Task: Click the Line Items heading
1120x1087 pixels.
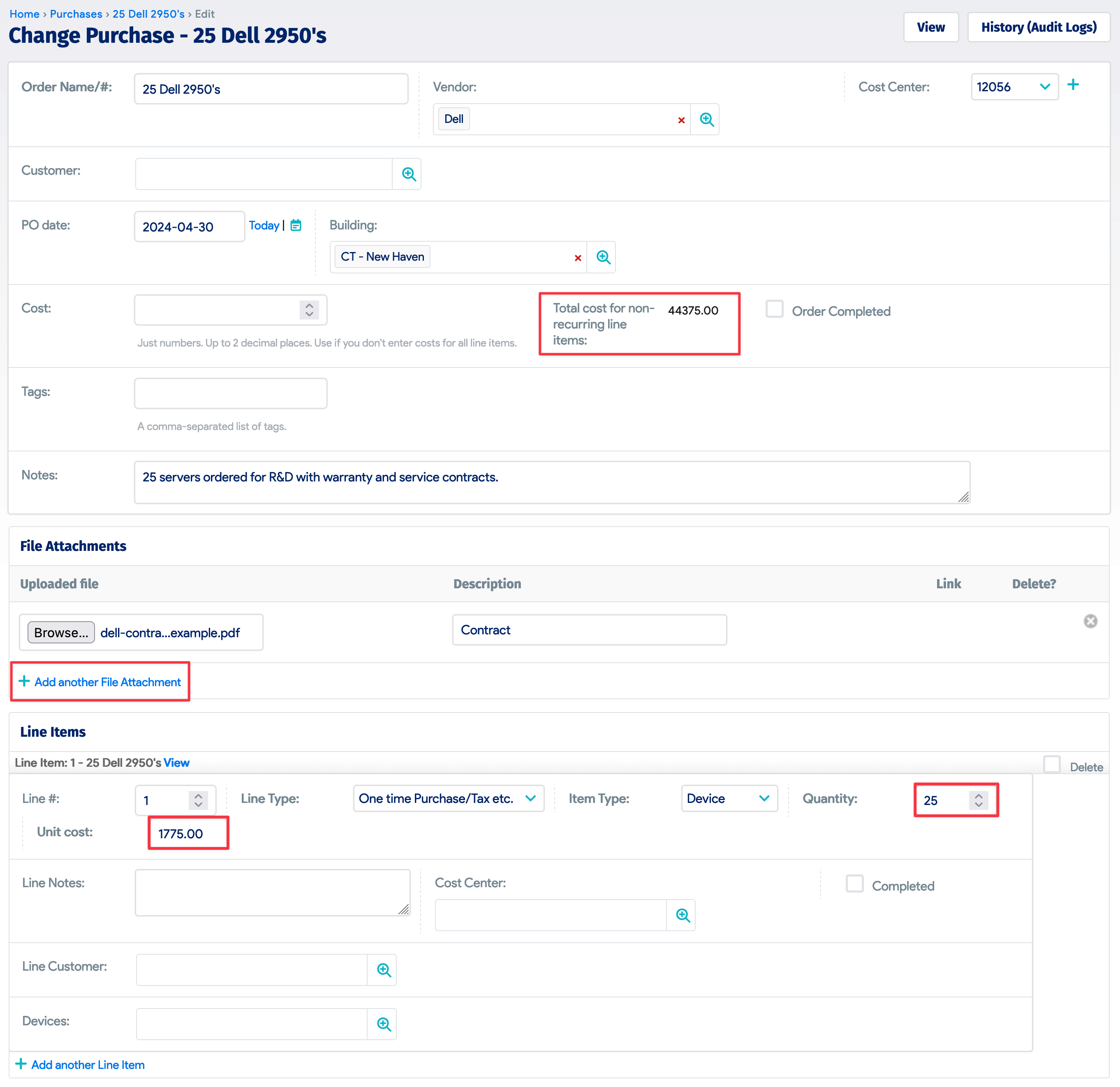Action: pos(53,732)
